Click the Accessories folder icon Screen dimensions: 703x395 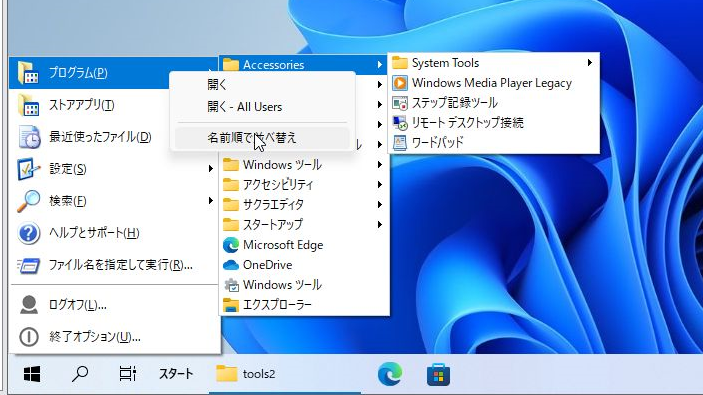pos(231,65)
